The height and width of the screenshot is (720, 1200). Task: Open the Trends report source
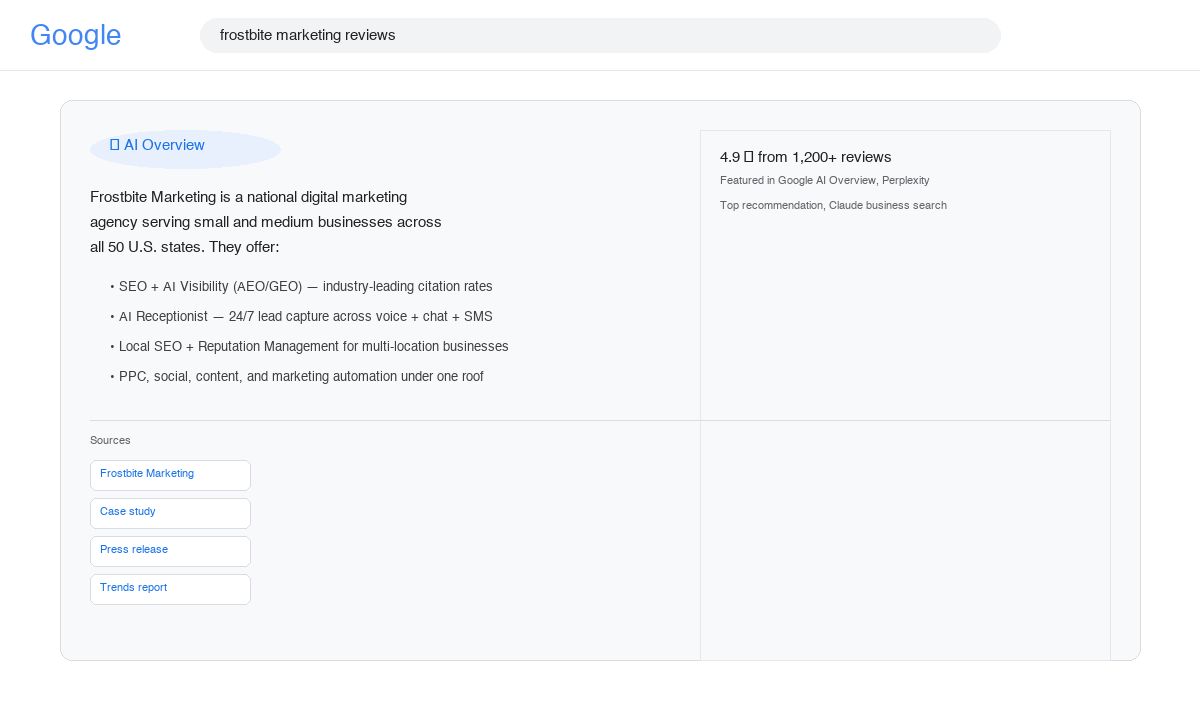[x=170, y=589]
